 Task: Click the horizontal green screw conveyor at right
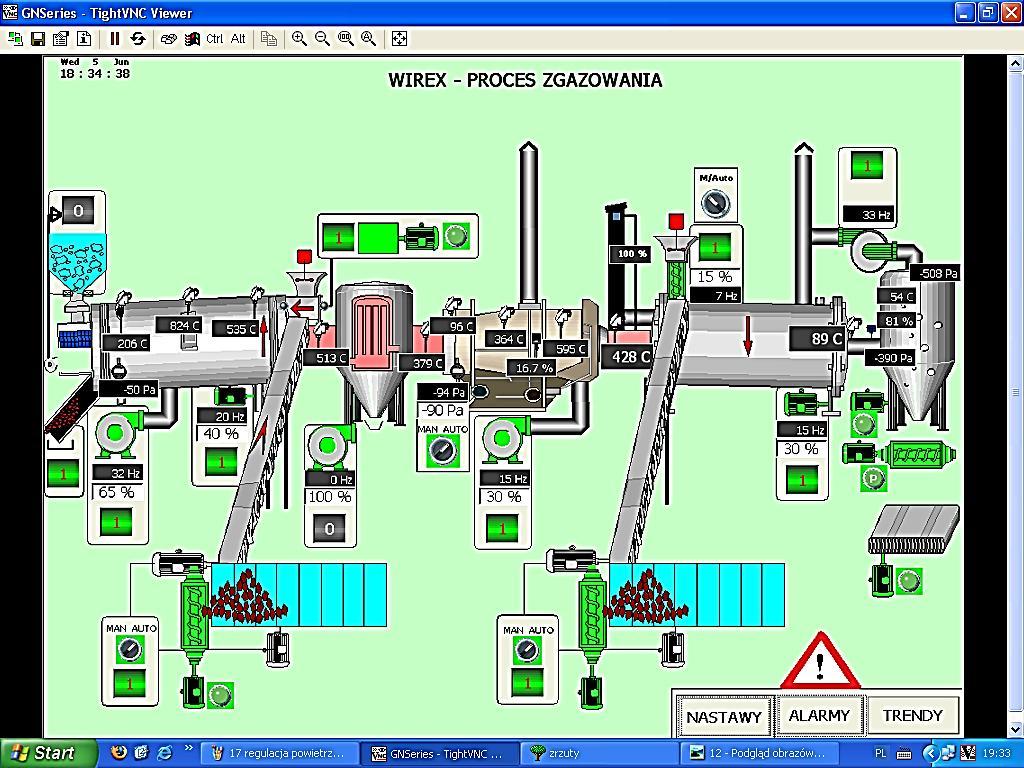point(918,455)
